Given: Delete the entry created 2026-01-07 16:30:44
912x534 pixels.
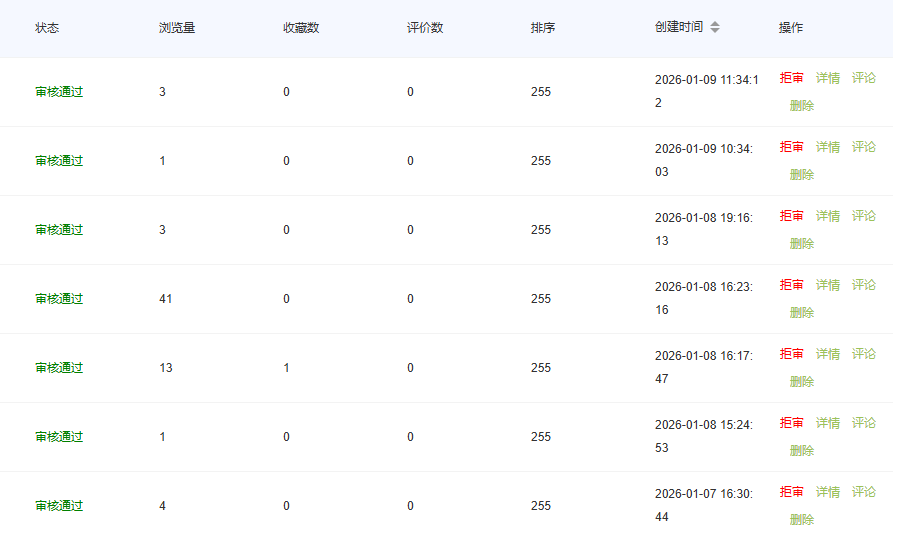Looking at the screenshot, I should click(801, 519).
